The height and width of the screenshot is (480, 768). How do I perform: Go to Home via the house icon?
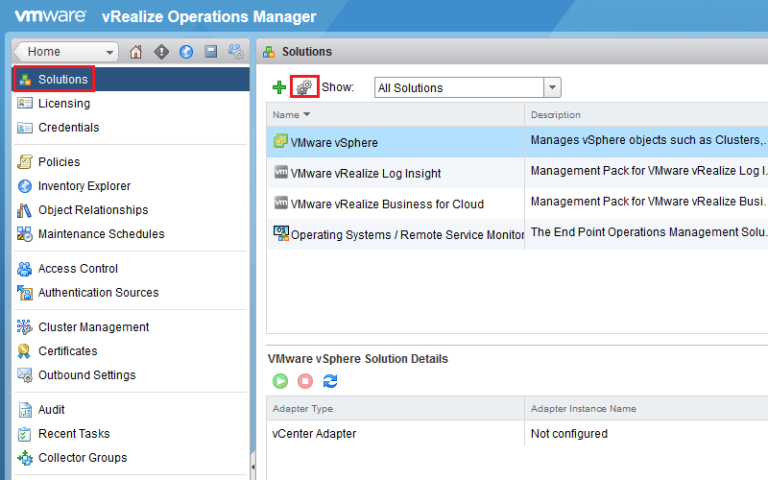click(136, 52)
